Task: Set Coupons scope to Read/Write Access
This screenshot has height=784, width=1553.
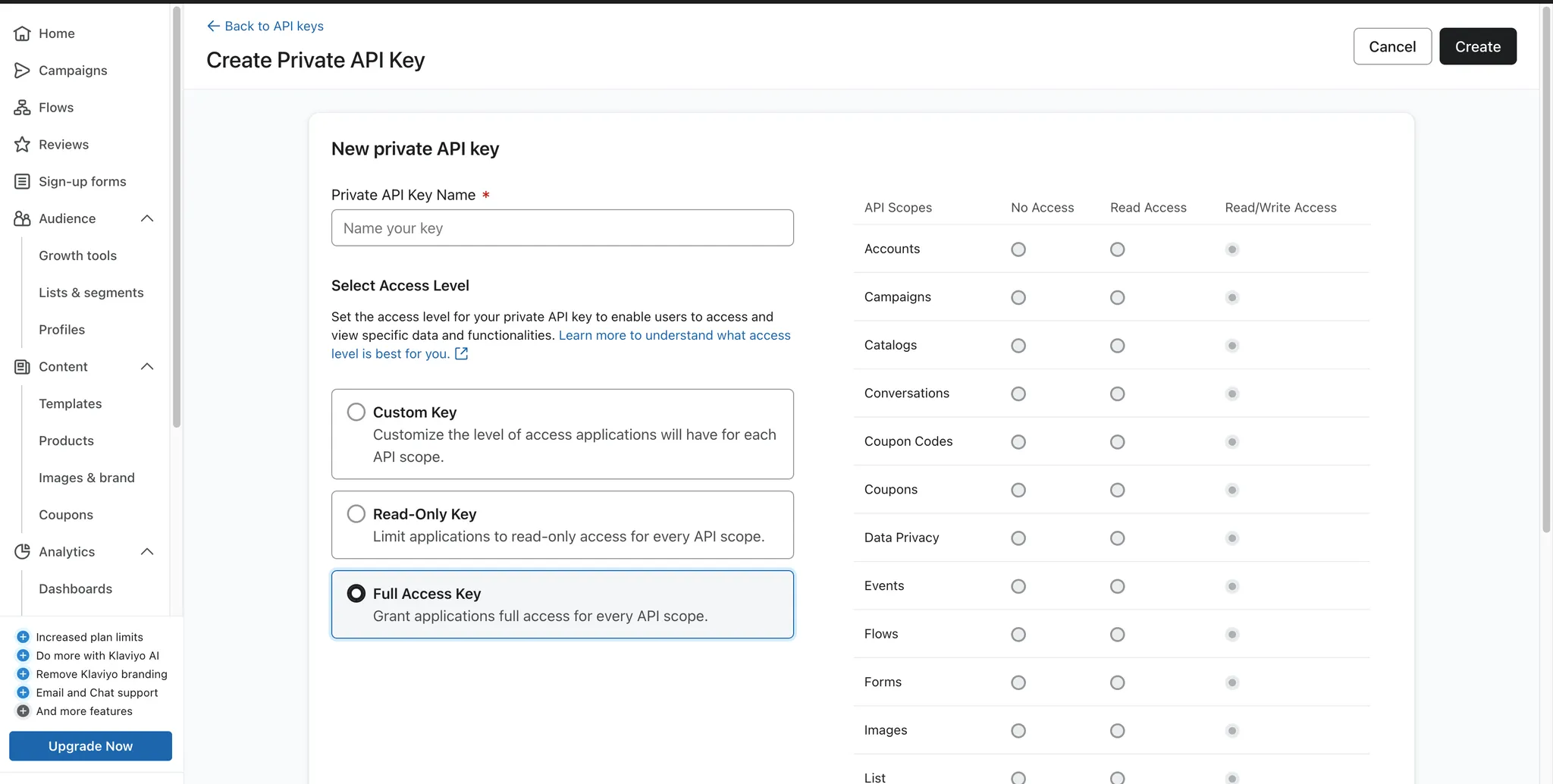Action: [x=1232, y=490]
